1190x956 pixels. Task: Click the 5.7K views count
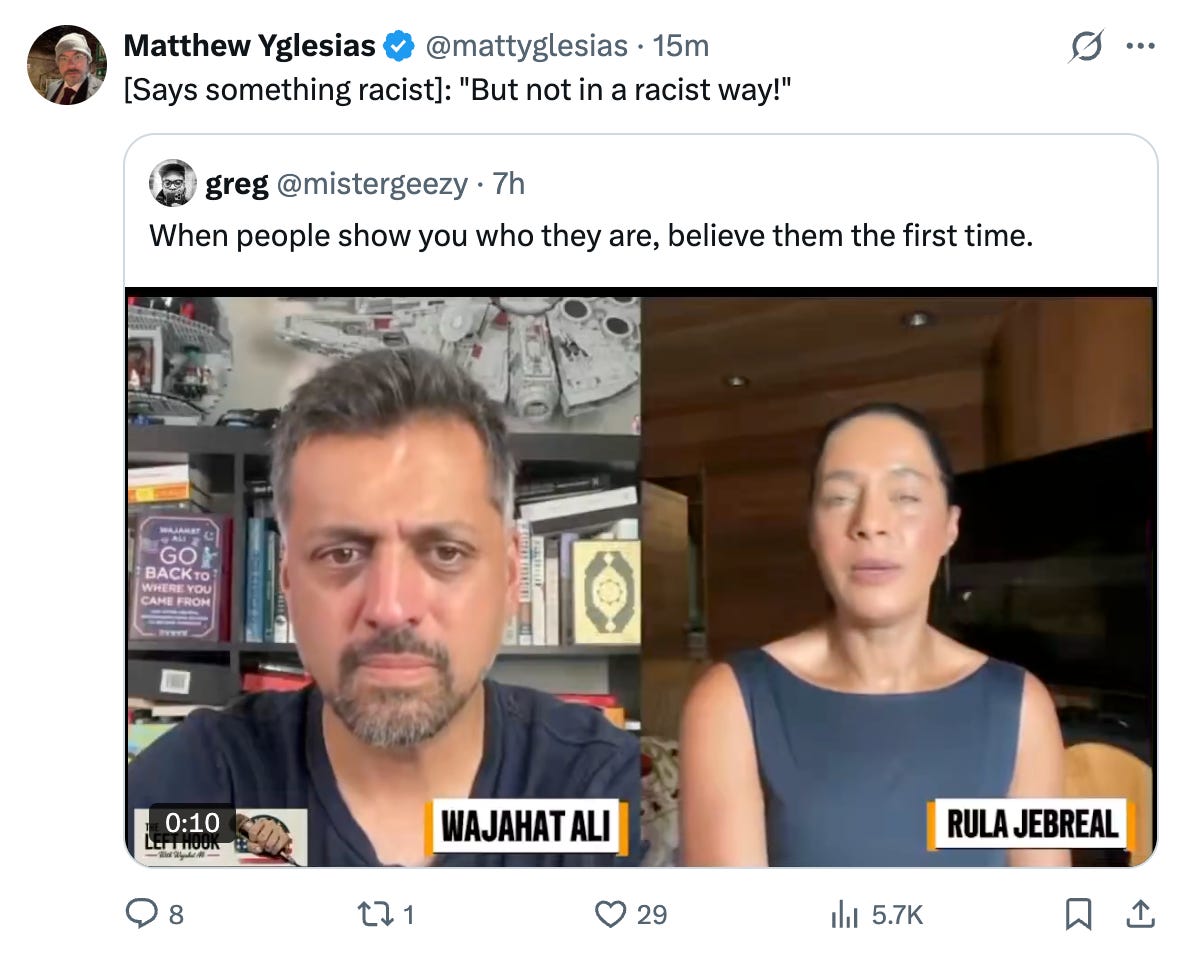click(x=897, y=915)
